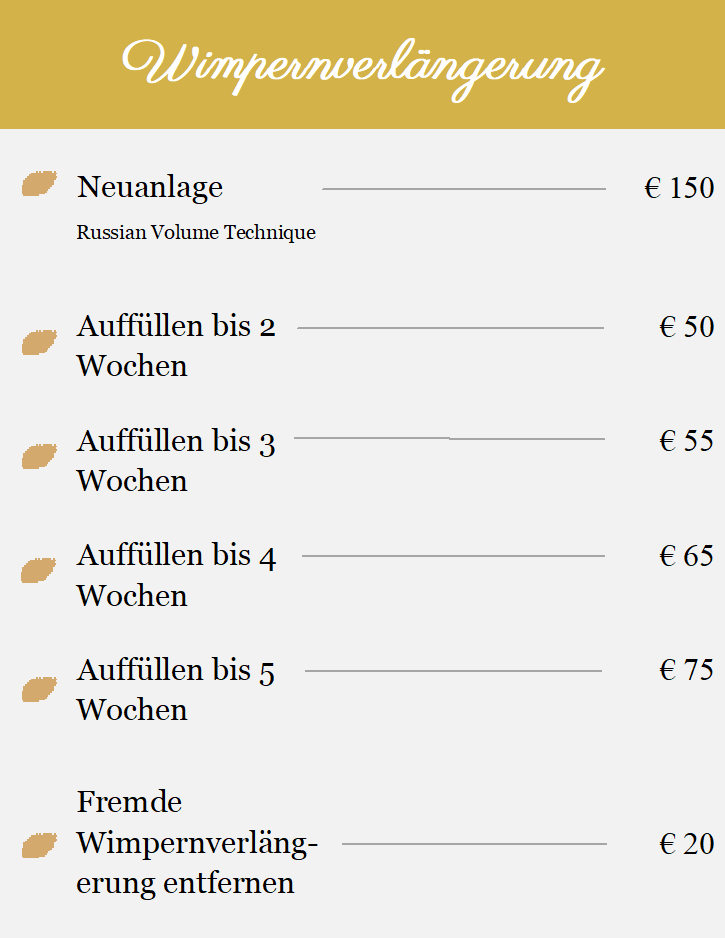
Task: Tap the € 65 price
Action: 687,556
